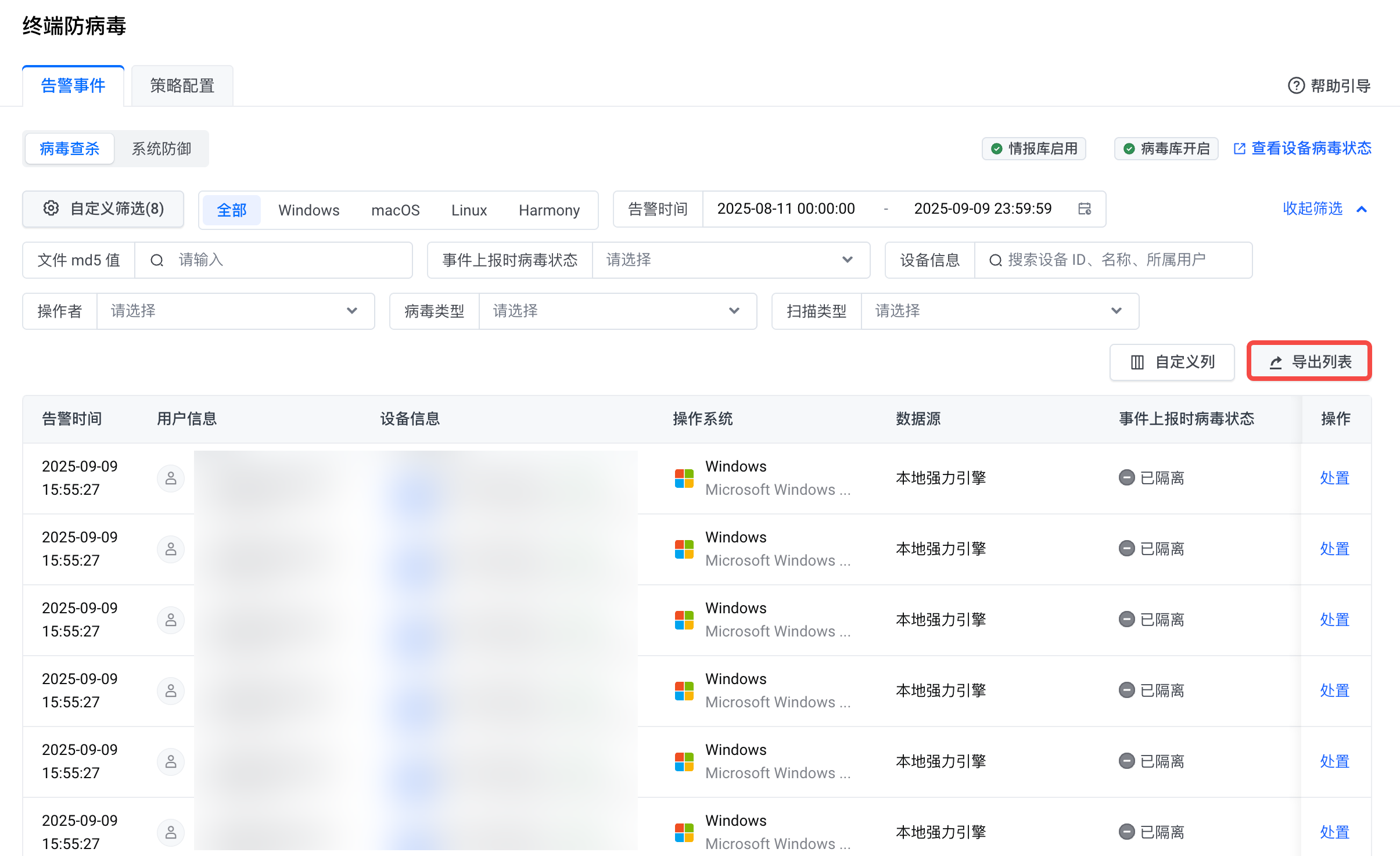Filter by macOS platform
1400x856 pixels.
pos(395,210)
